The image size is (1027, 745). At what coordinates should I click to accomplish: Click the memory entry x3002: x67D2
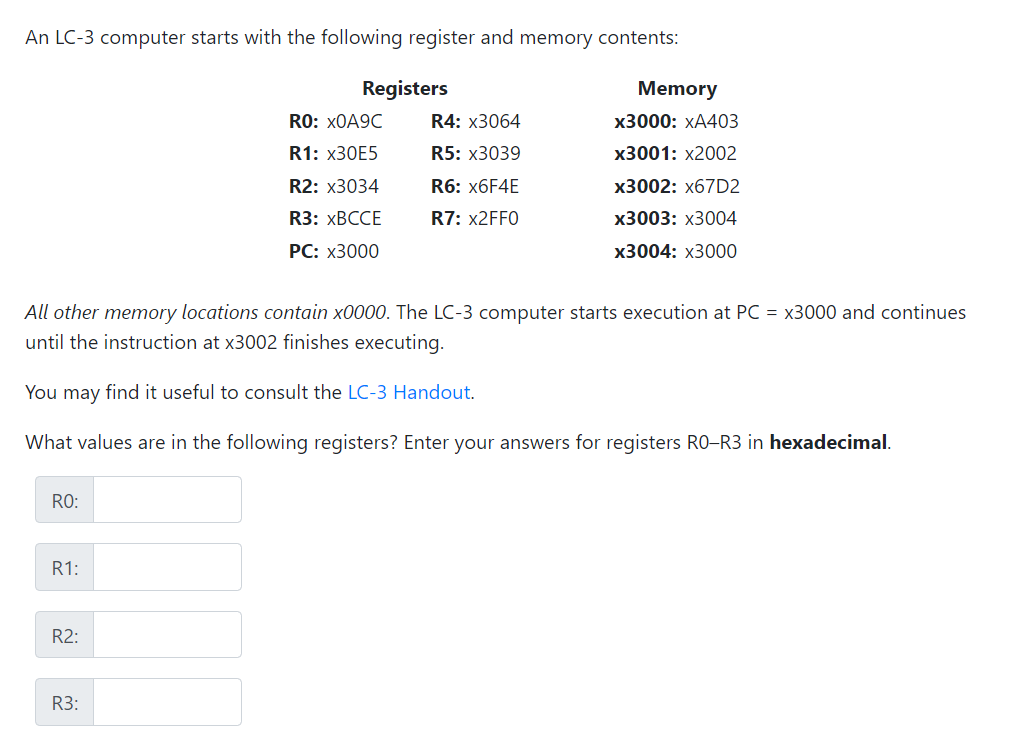point(676,186)
